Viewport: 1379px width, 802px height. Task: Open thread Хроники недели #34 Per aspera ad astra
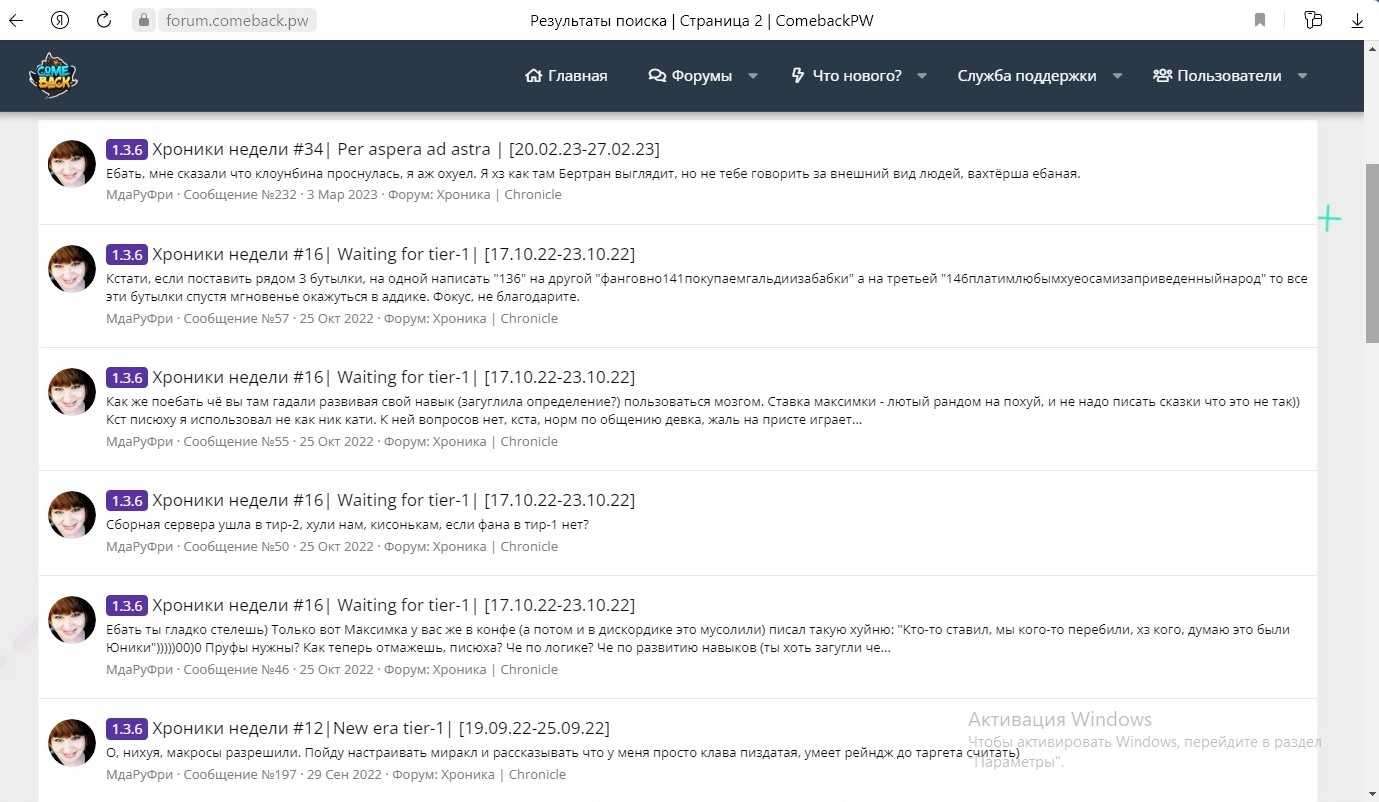pyautogui.click(x=405, y=149)
